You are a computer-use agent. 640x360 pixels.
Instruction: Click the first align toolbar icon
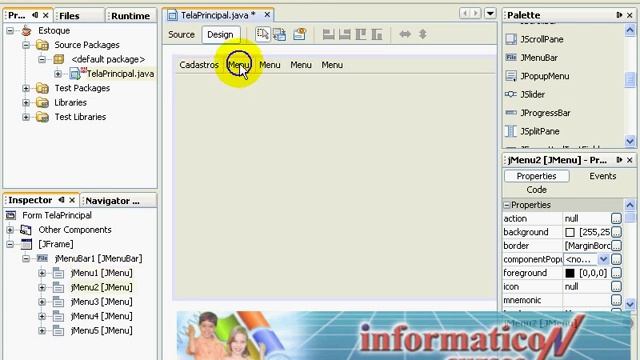tap(328, 34)
